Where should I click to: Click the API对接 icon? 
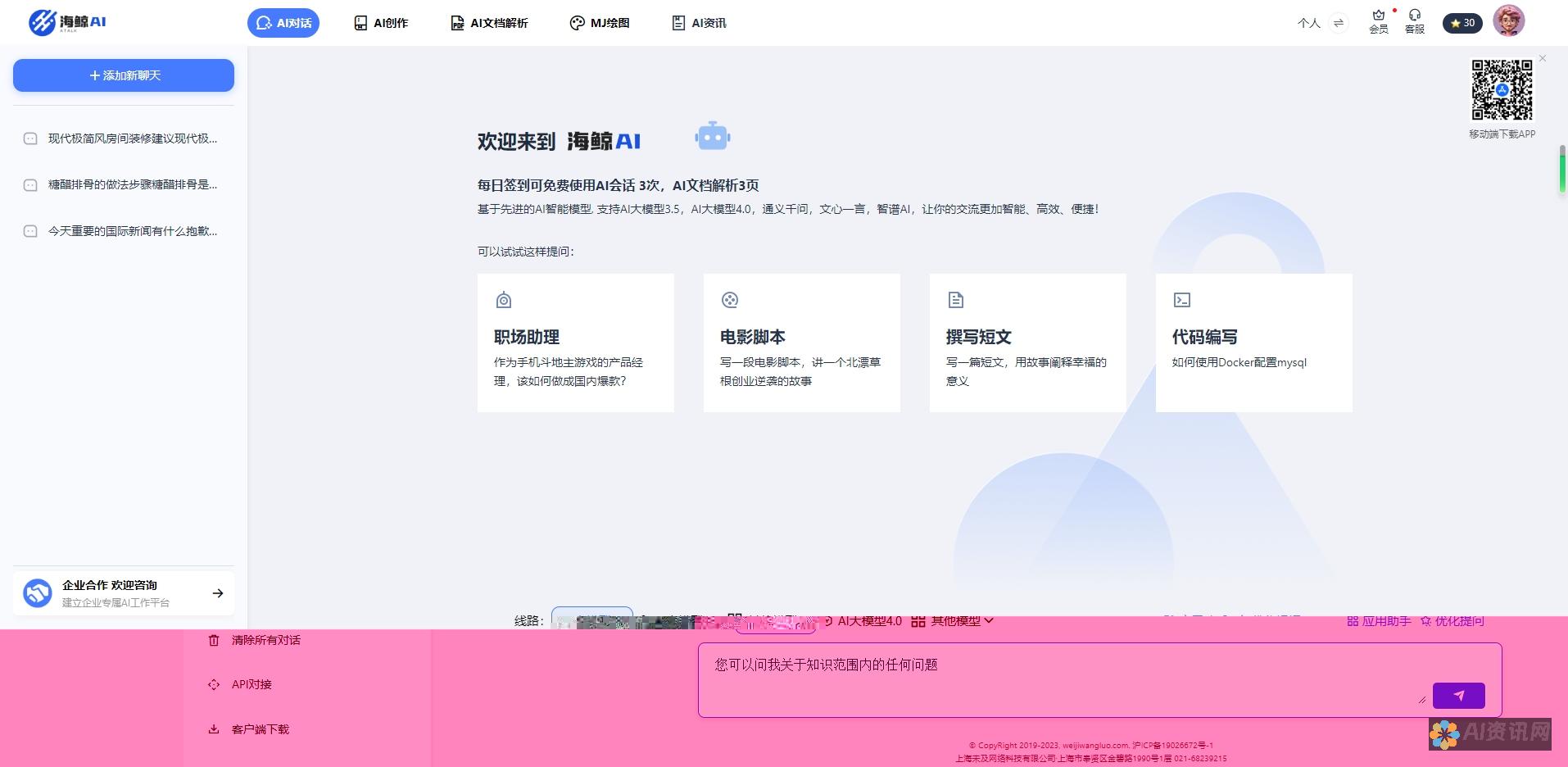tap(214, 684)
